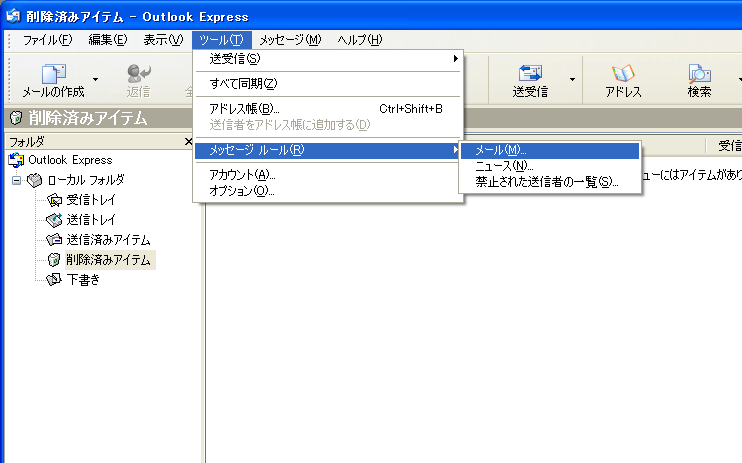Image resolution: width=742 pixels, height=463 pixels.
Task: Open the アドレス (Addresses) book icon
Action: (x=623, y=75)
